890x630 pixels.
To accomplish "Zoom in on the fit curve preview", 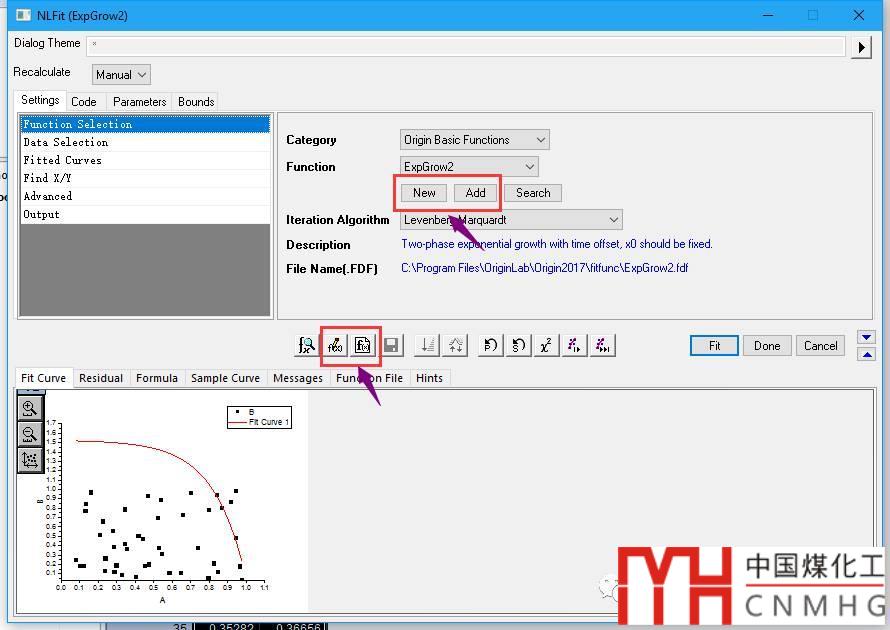I will coord(30,408).
